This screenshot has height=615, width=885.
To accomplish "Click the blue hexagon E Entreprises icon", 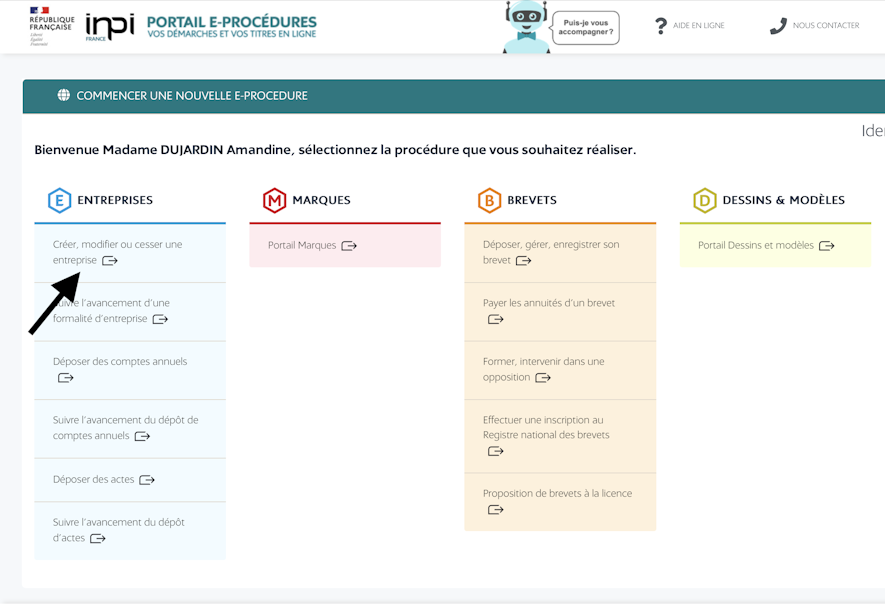I will coord(59,200).
